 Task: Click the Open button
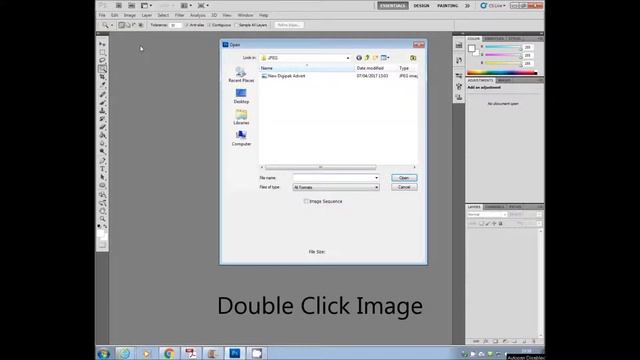click(x=404, y=178)
